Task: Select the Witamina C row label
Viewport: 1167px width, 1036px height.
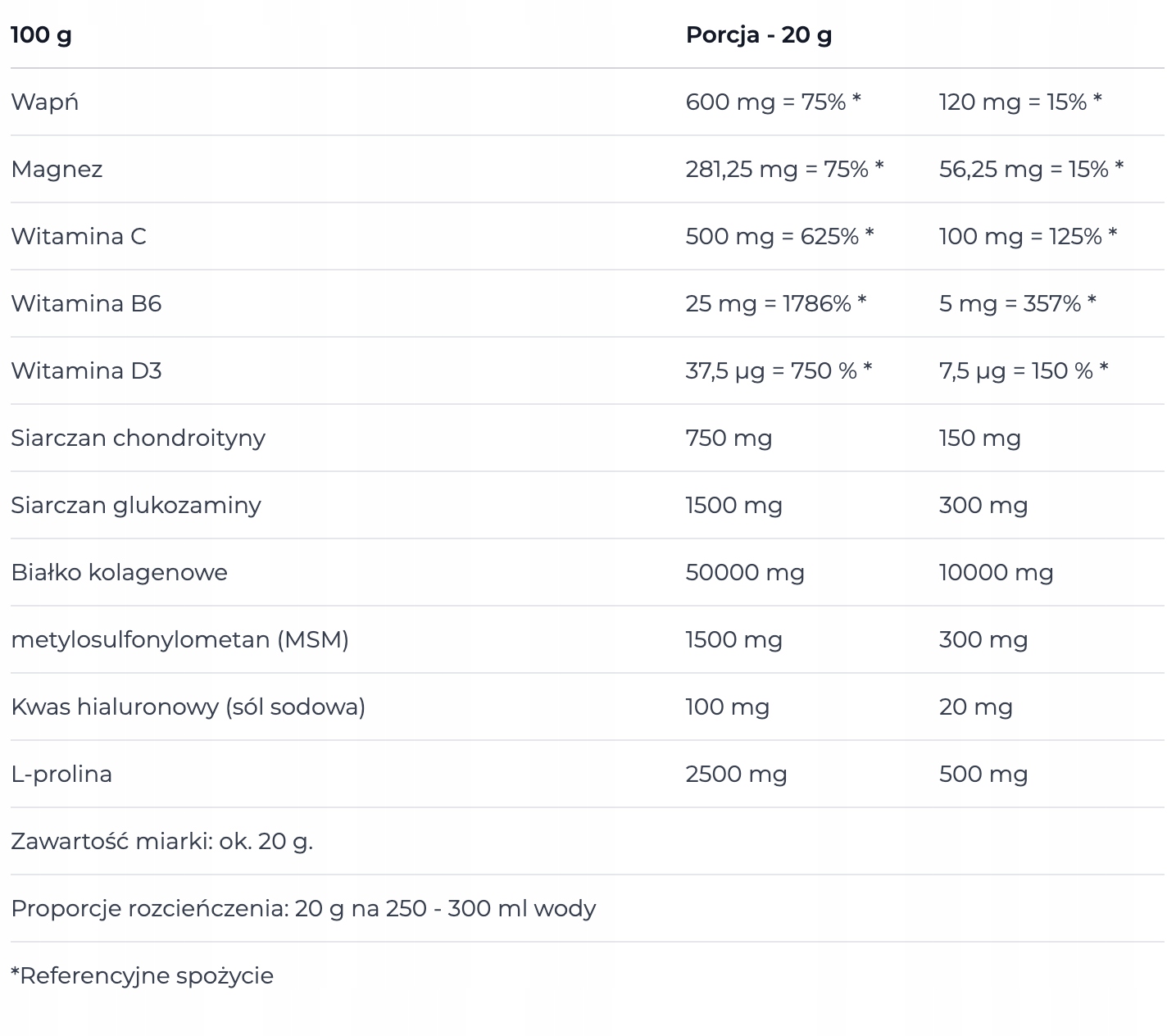Action: click(x=79, y=237)
